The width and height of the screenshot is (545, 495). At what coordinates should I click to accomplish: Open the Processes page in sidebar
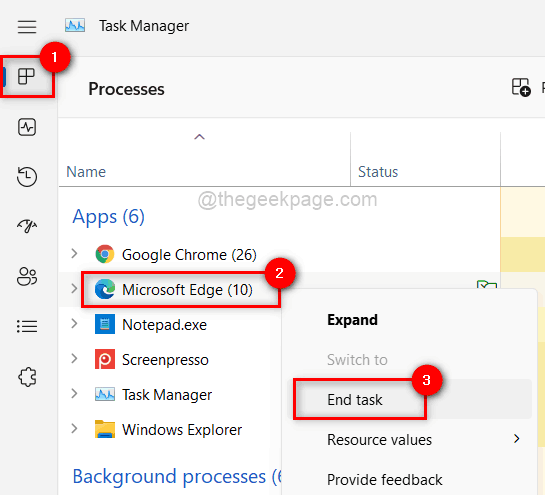click(x=27, y=76)
